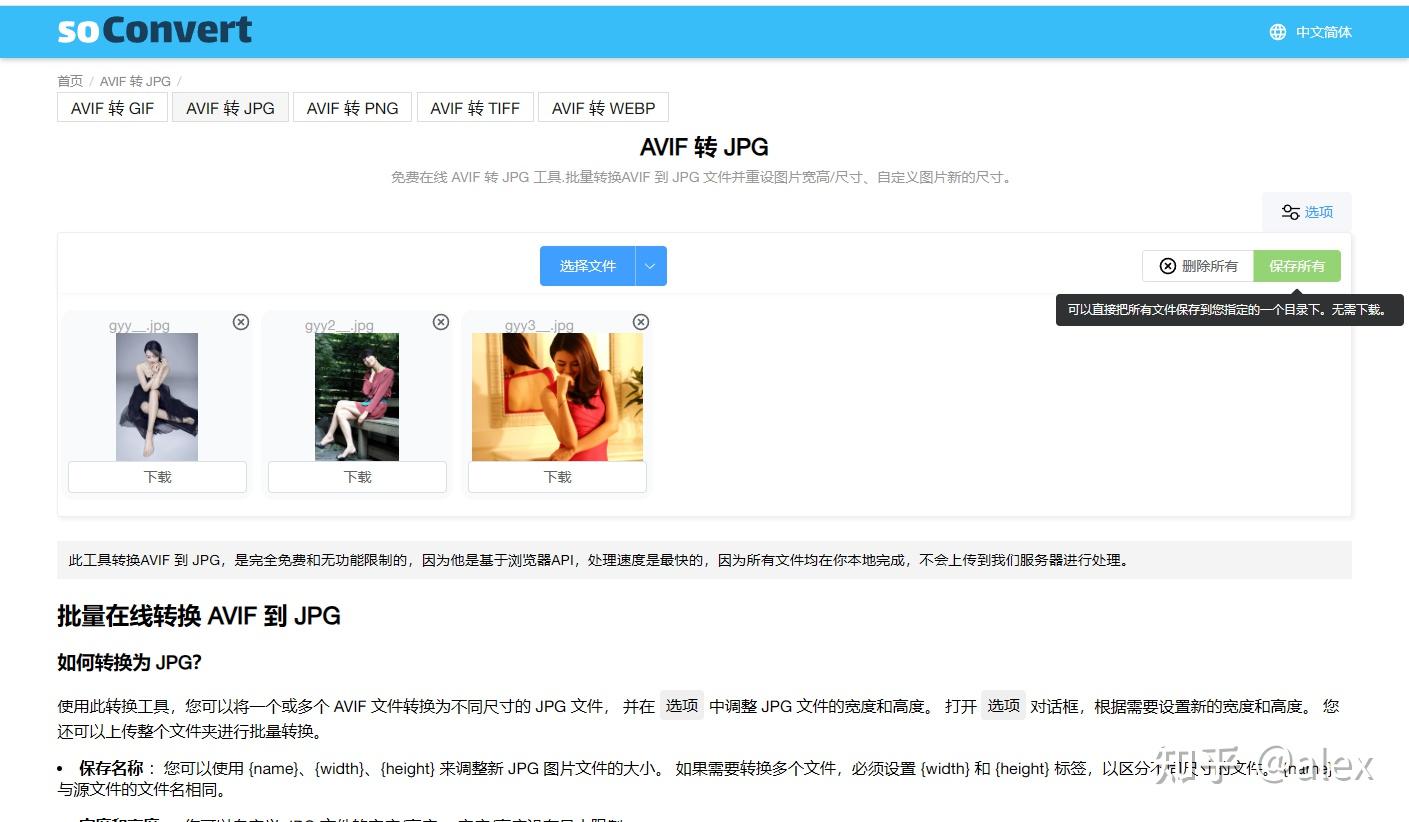The image size is (1409, 822).
Task: Click the 选择文件 upload button
Action: click(587, 265)
